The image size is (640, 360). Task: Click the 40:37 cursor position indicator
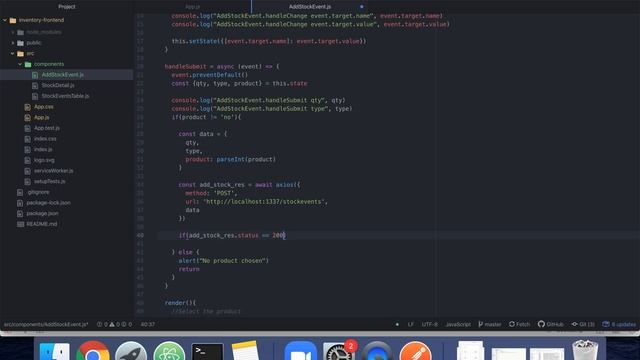coord(147,324)
